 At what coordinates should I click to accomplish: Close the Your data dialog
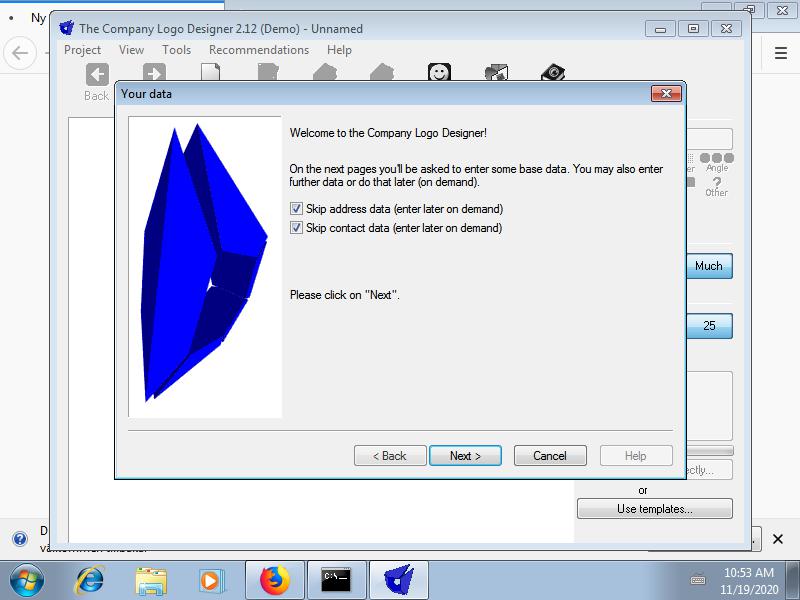[666, 93]
